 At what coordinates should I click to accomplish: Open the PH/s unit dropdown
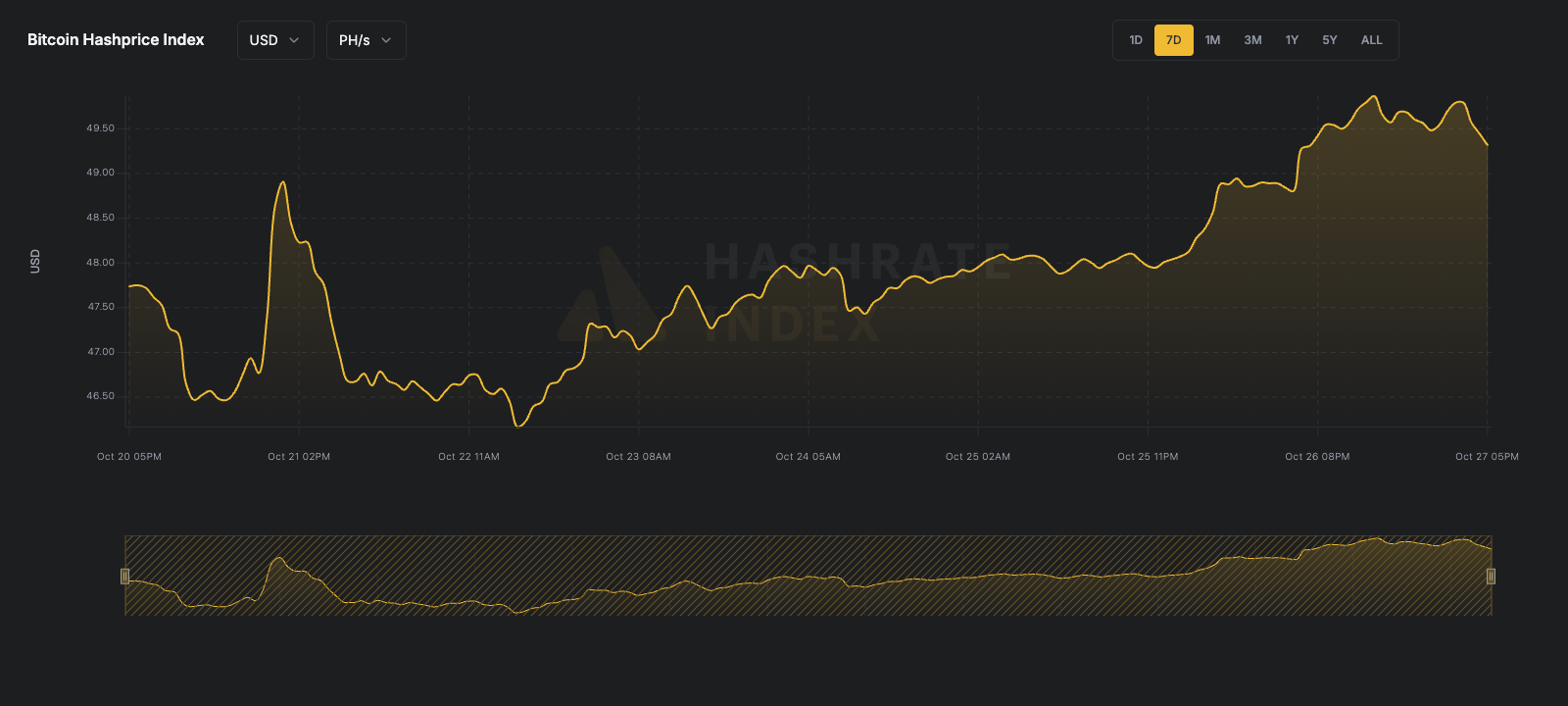tap(366, 40)
